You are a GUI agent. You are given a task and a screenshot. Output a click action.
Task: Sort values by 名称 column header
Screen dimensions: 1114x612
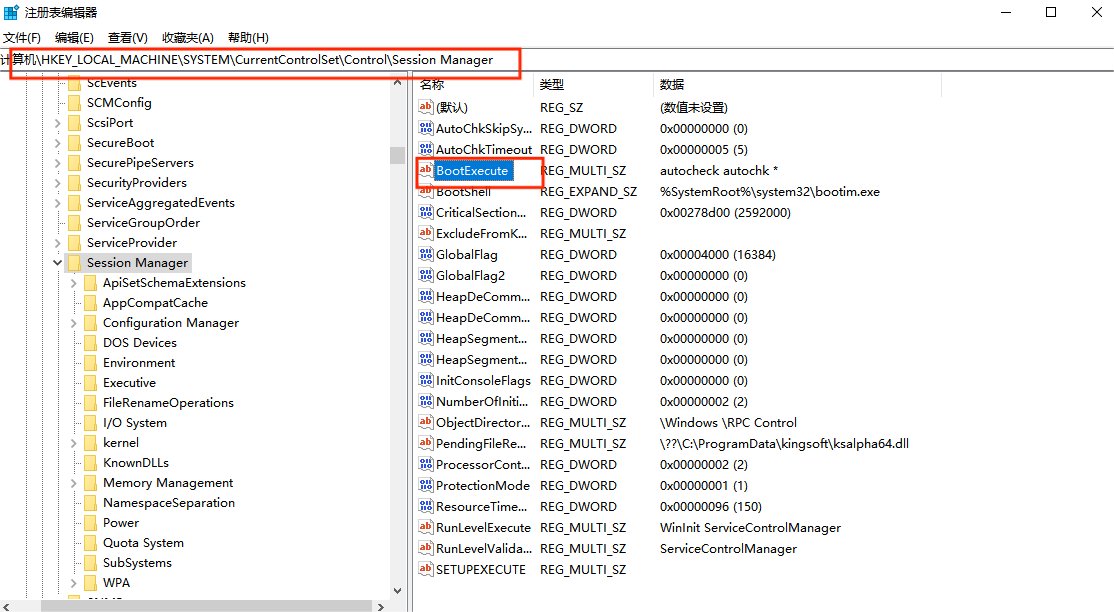(x=432, y=85)
